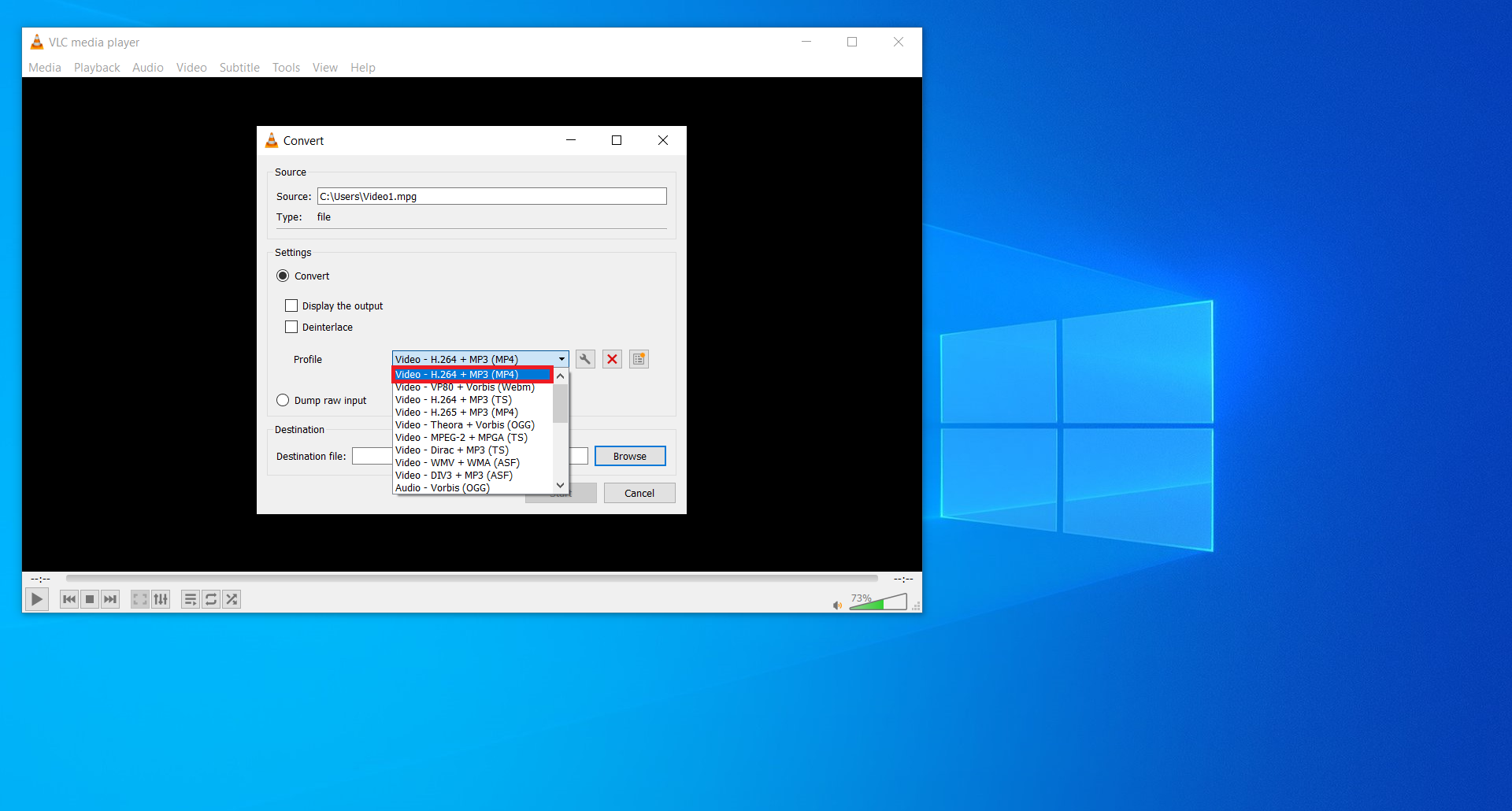Screen dimensions: 1512x811
Task: Select the Dump raw input radio button
Action: click(283, 400)
